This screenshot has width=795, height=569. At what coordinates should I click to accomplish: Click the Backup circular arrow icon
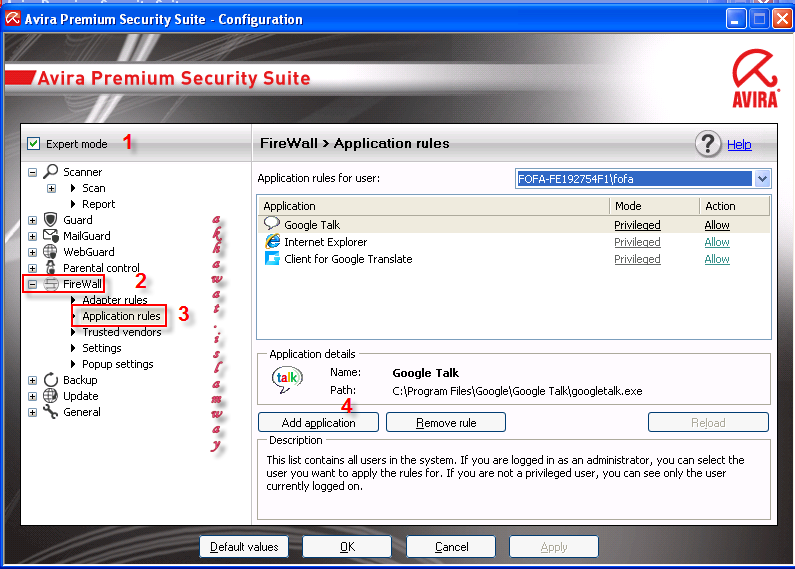pos(51,380)
